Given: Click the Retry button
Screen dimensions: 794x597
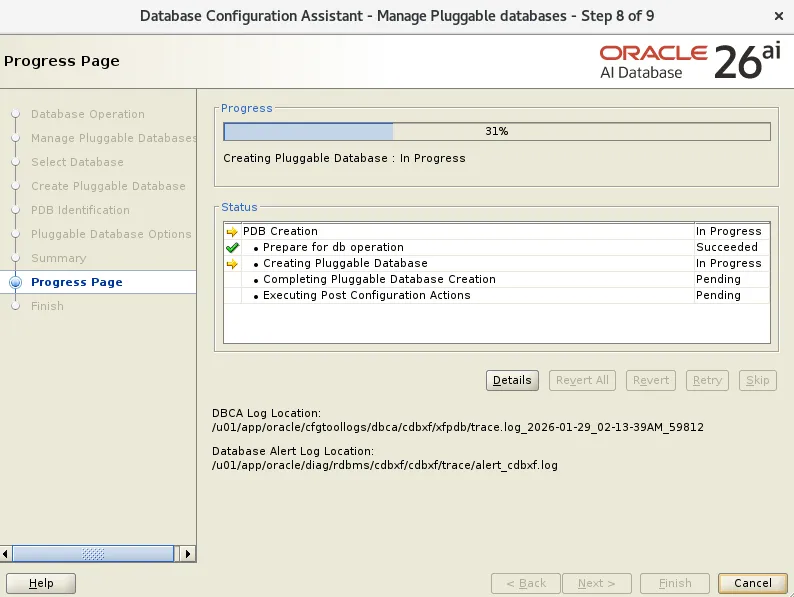Looking at the screenshot, I should click(707, 380).
